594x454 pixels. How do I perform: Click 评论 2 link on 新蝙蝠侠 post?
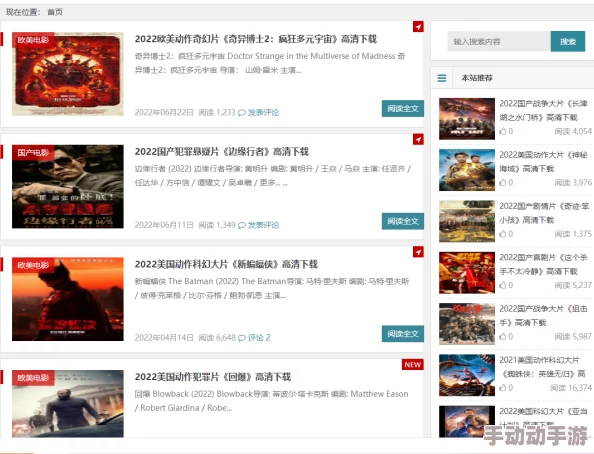tap(259, 338)
